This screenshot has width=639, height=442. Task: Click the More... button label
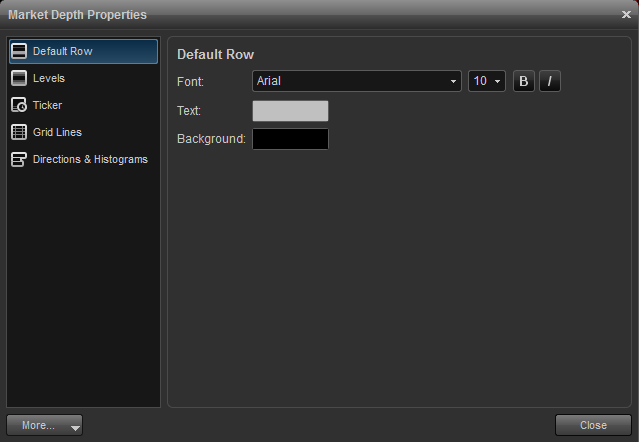[x=38, y=425]
